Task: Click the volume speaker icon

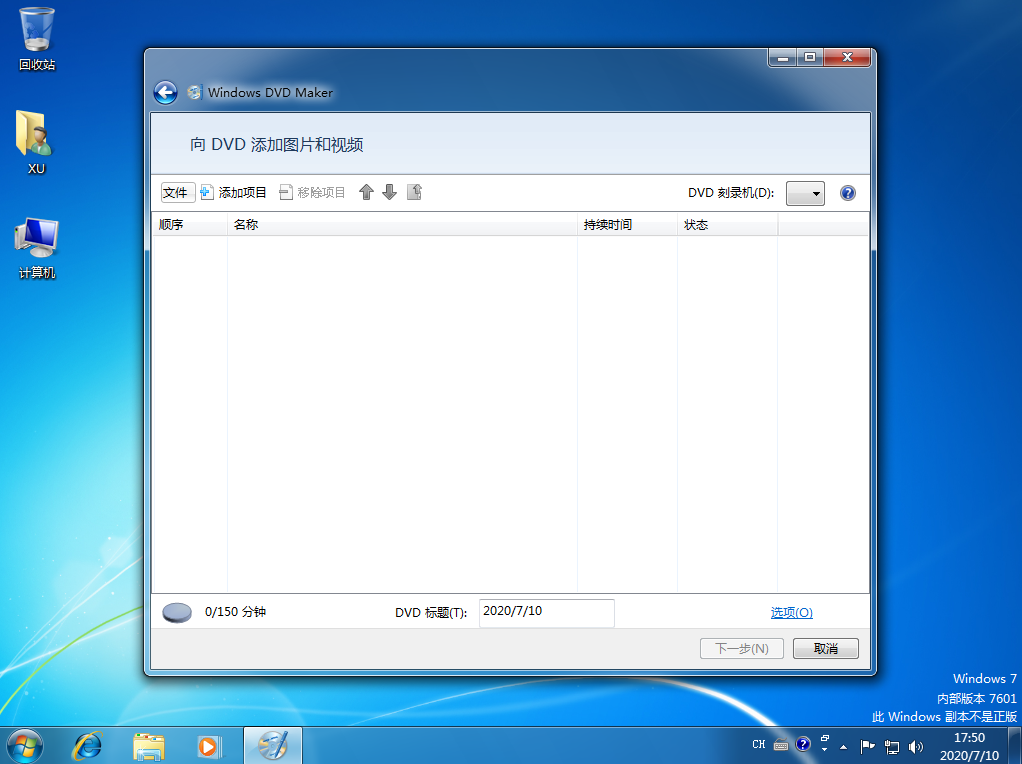Action: point(916,747)
